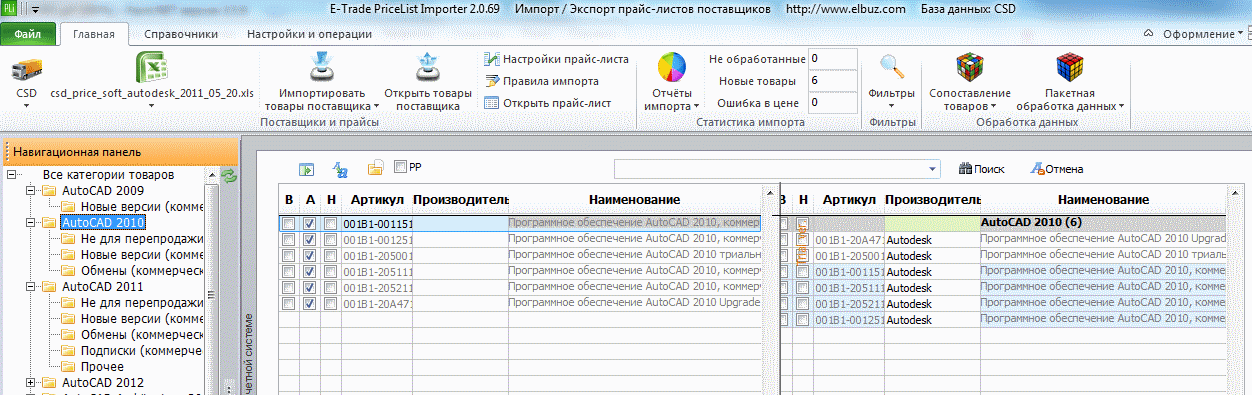
Task: Click the green refresh icon beside category tree
Action: [229, 176]
